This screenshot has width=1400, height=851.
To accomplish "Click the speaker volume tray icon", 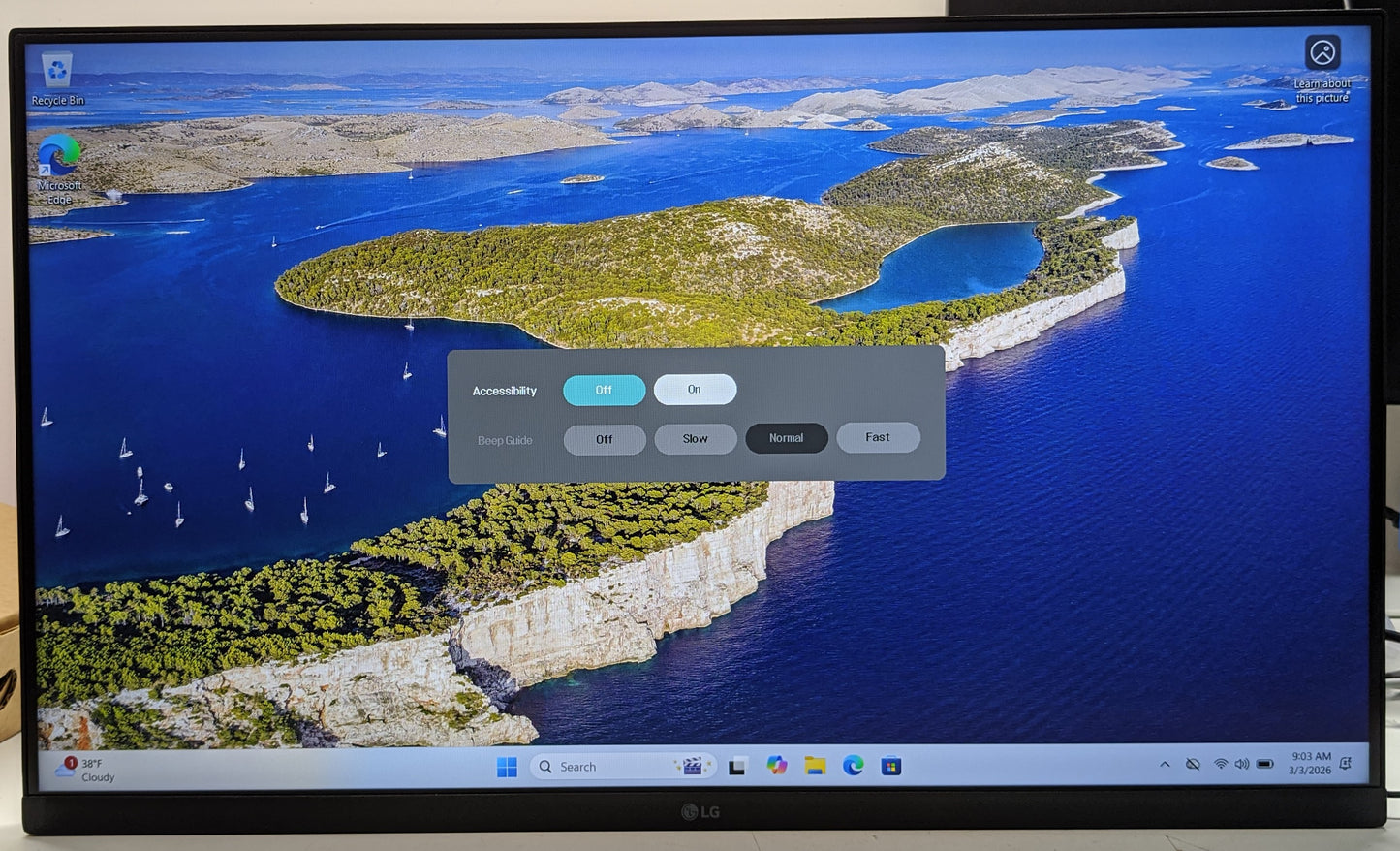I will [x=1242, y=765].
